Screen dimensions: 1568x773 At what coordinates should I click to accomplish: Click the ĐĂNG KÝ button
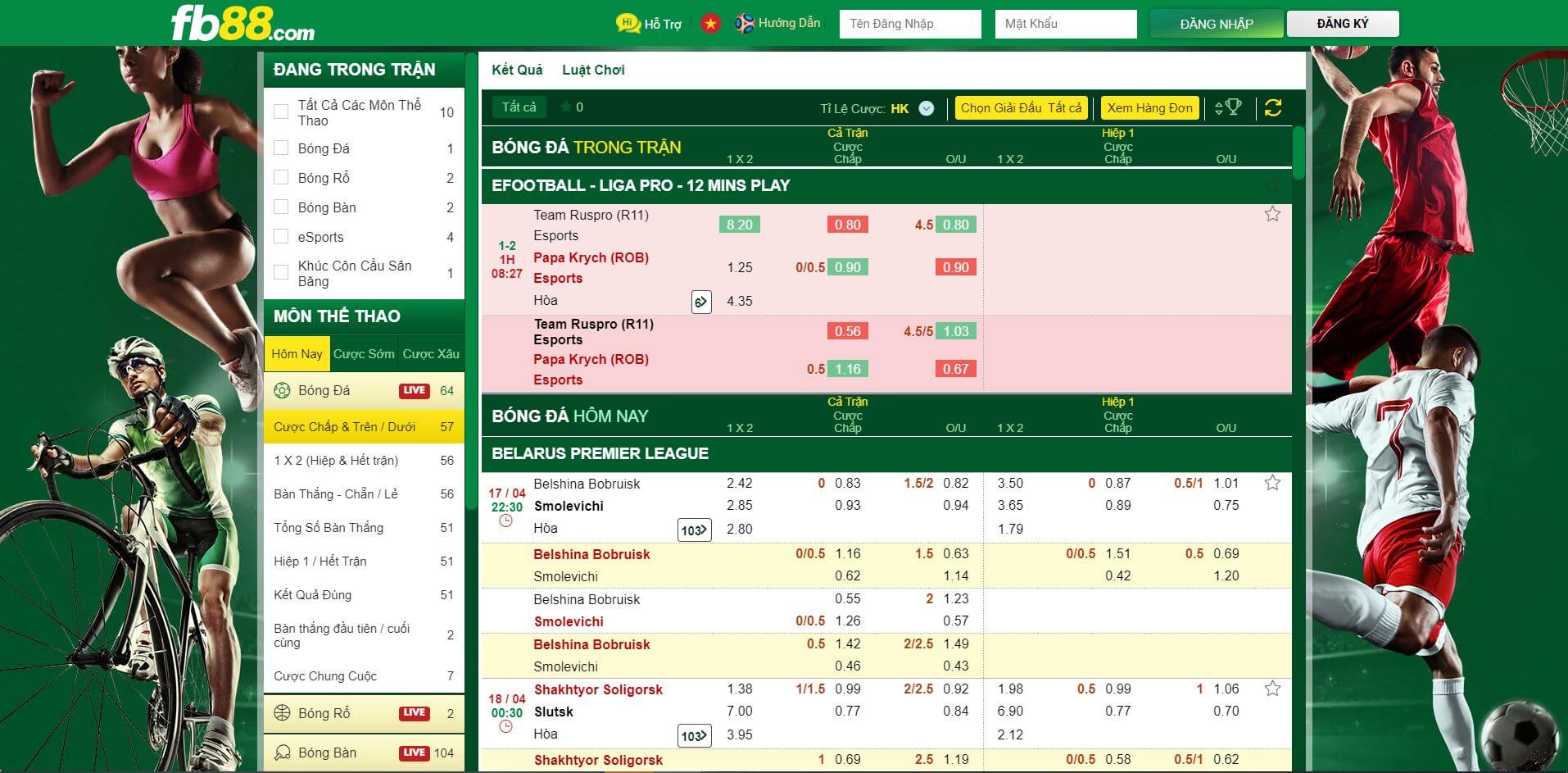pyautogui.click(x=1342, y=24)
